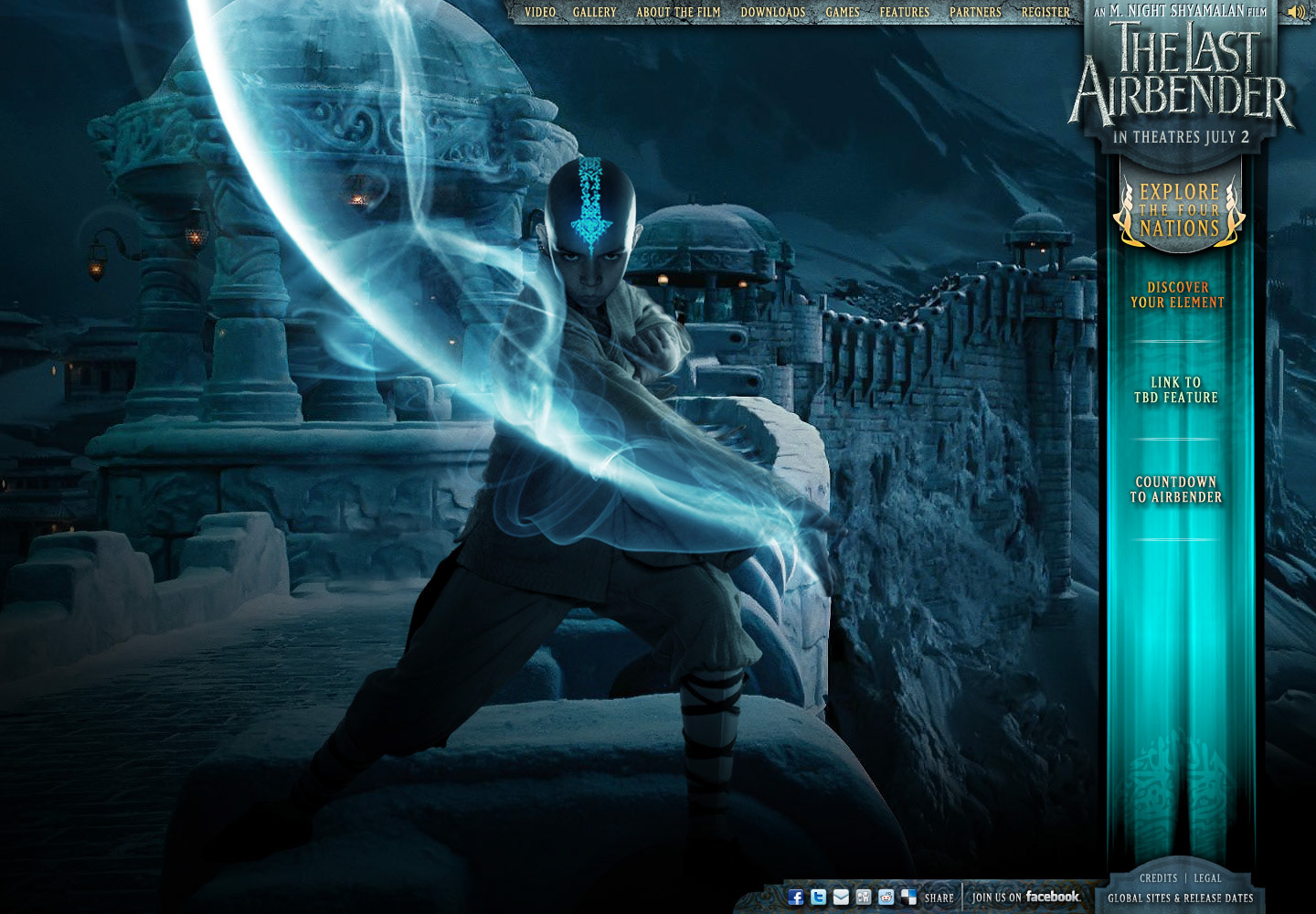This screenshot has width=1316, height=914.
Task: Open the Video menu item
Action: pos(540,12)
